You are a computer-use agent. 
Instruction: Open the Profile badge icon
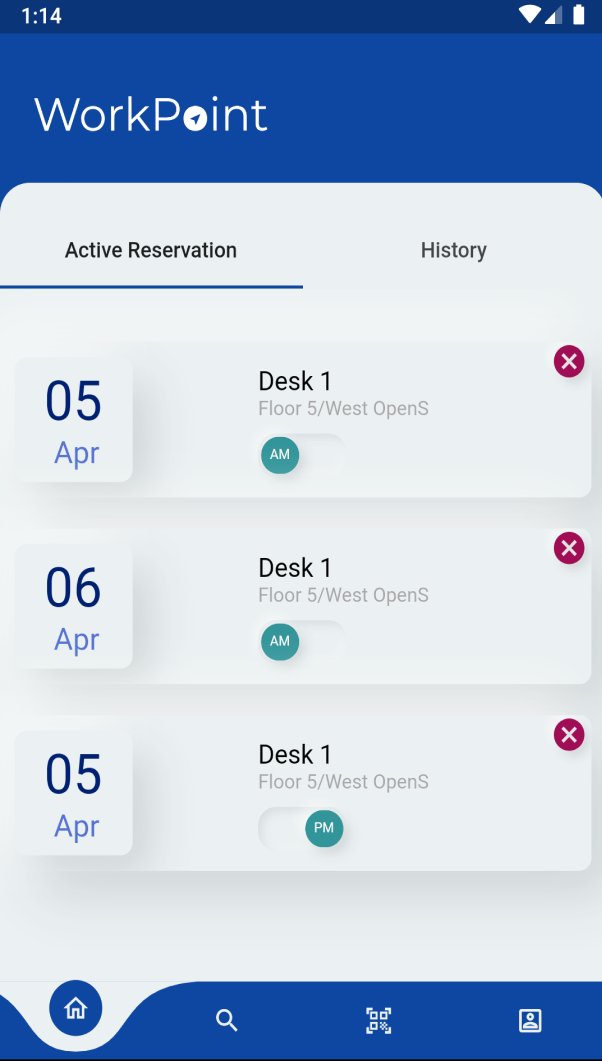point(529,1019)
